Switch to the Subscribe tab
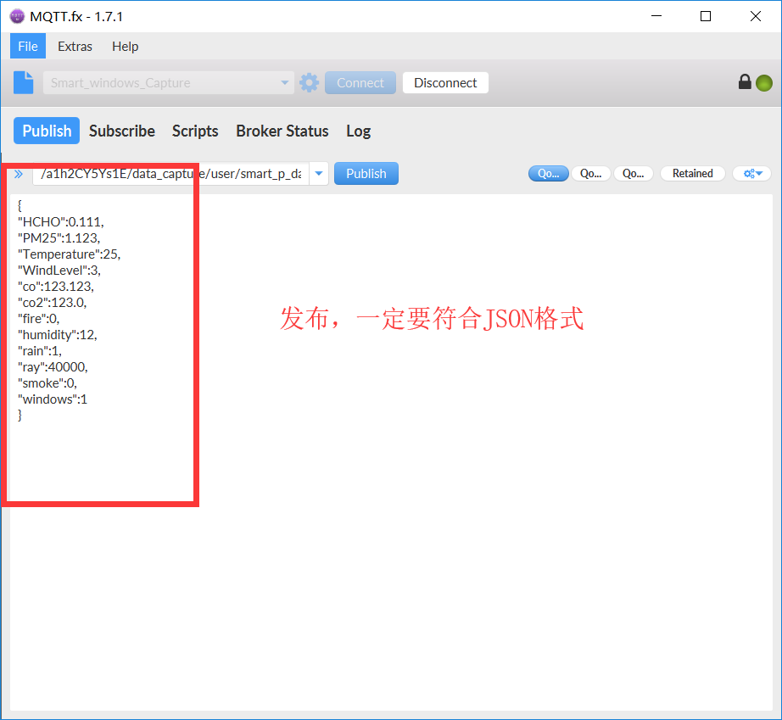This screenshot has height=720, width=782. pos(122,131)
